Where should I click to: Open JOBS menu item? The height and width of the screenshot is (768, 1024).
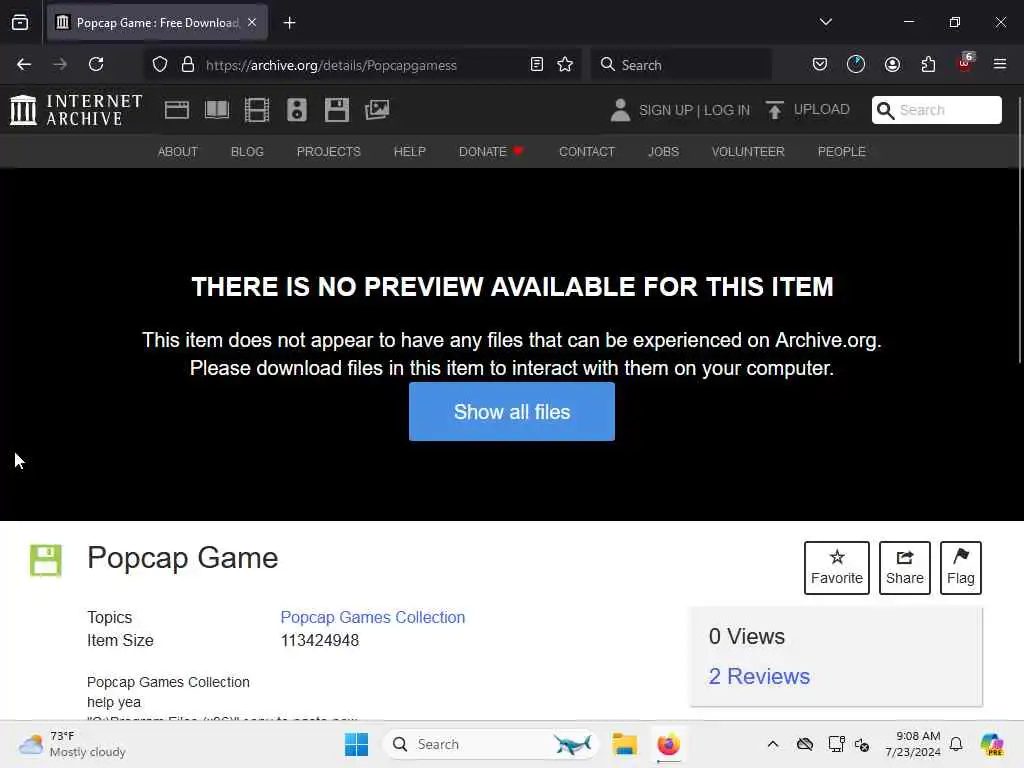[x=664, y=152]
